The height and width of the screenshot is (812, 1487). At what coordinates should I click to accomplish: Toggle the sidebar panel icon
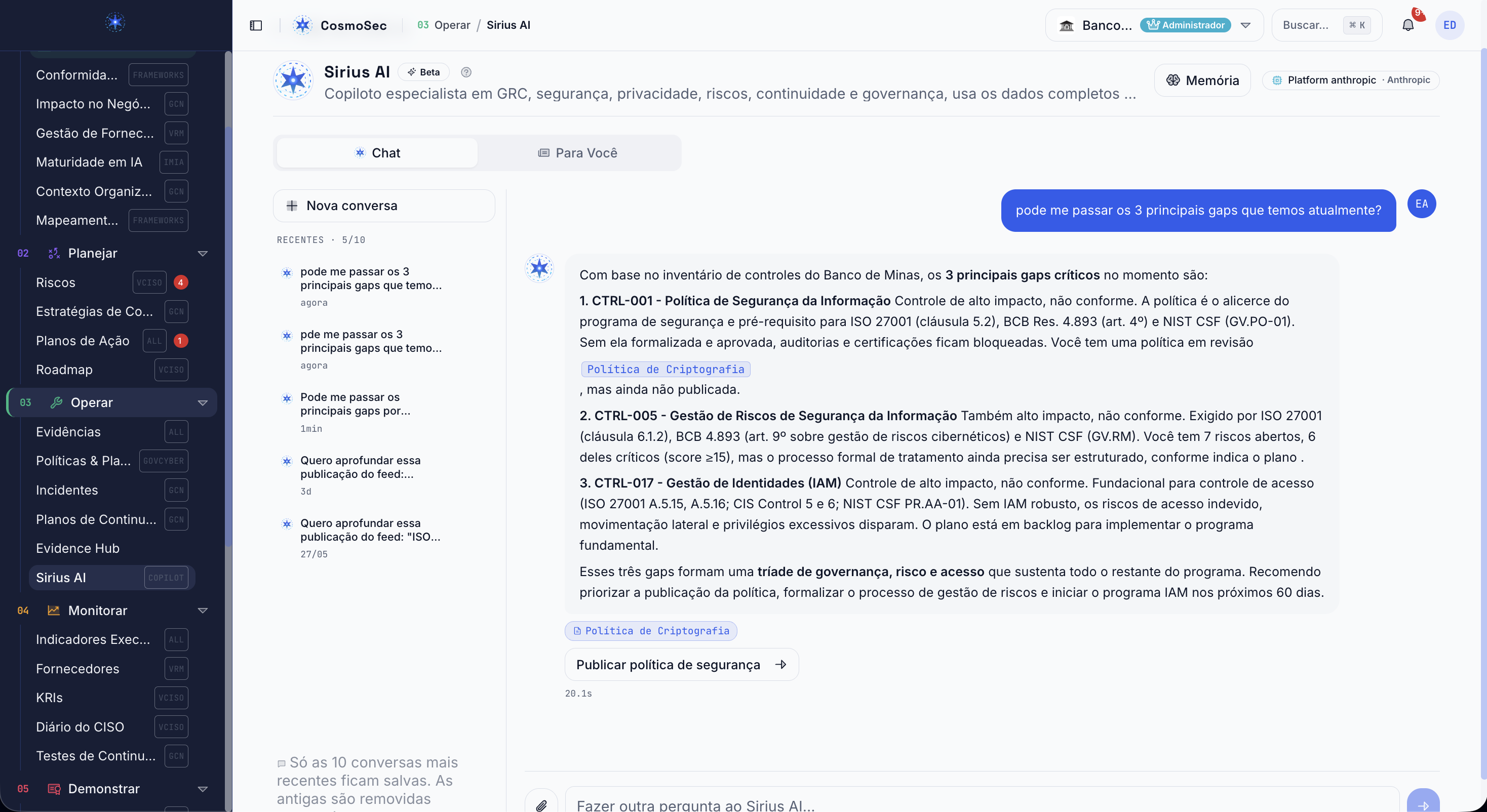(256, 25)
